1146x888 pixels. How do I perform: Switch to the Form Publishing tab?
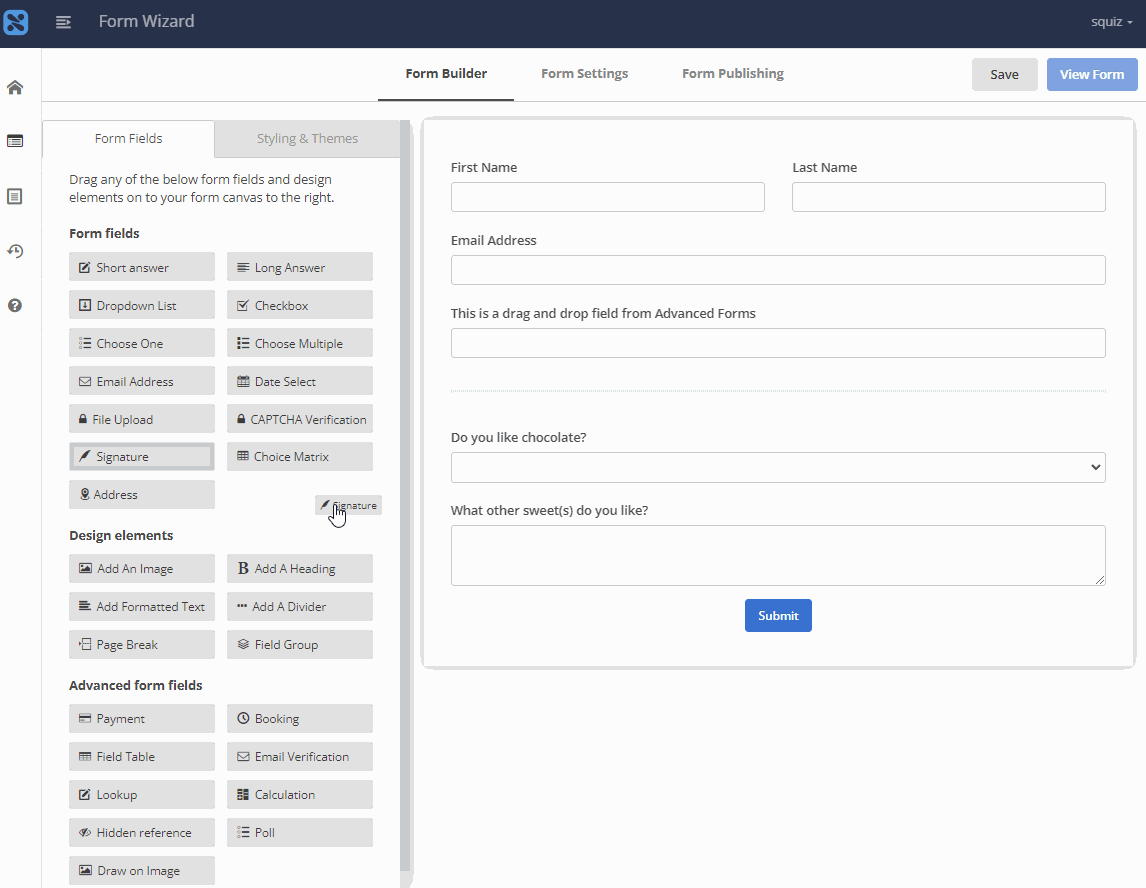coord(733,74)
